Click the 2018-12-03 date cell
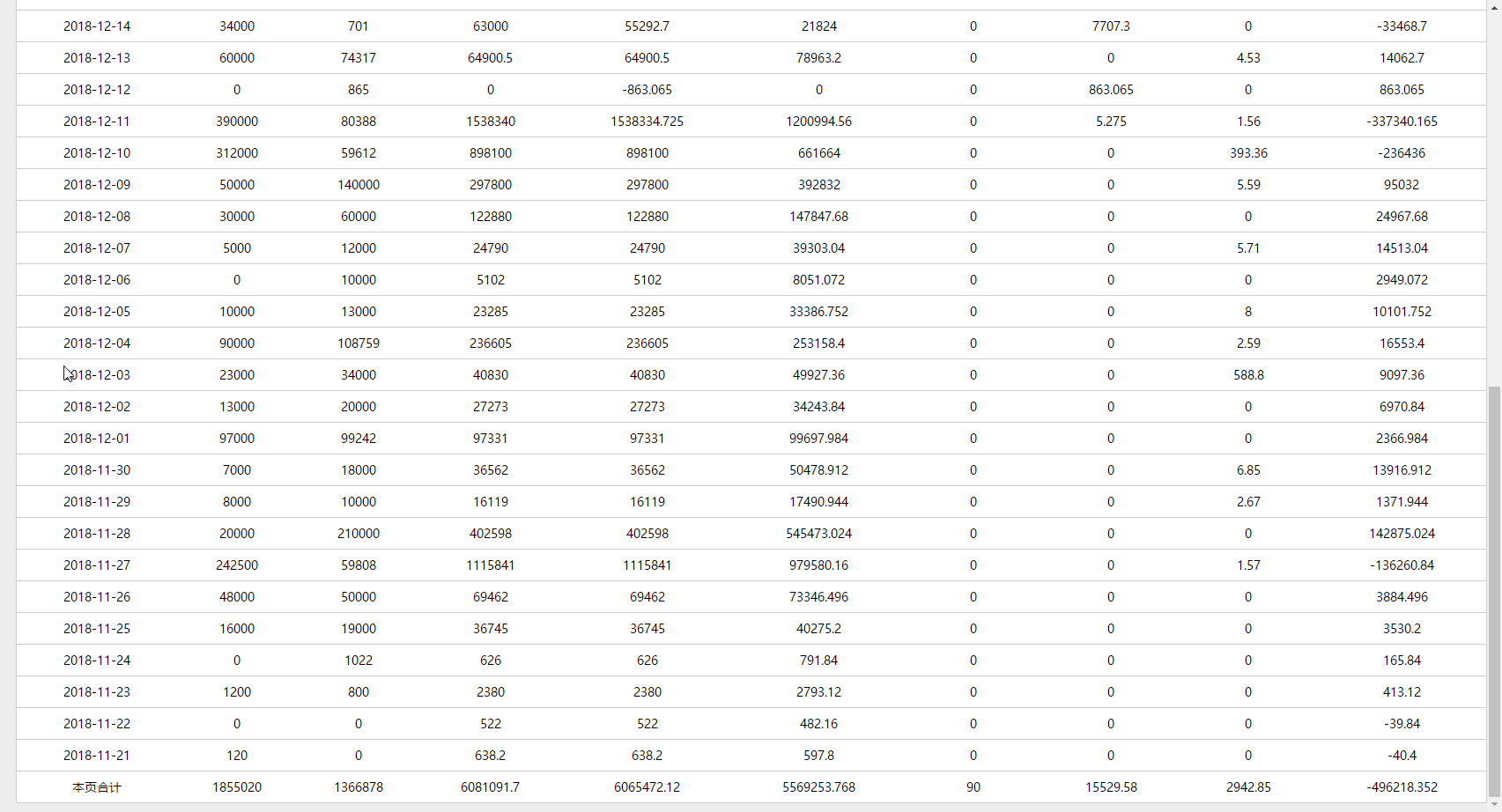The image size is (1502, 812). click(x=99, y=375)
